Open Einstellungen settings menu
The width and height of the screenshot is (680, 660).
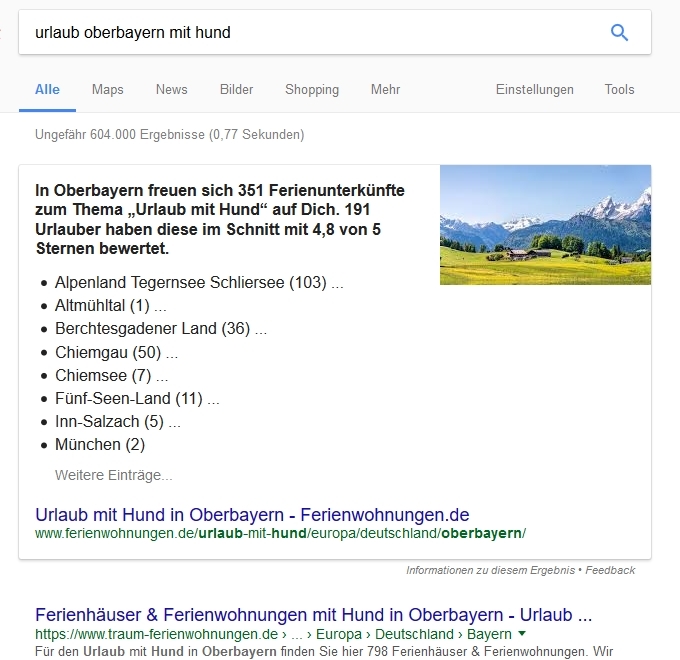coord(535,90)
